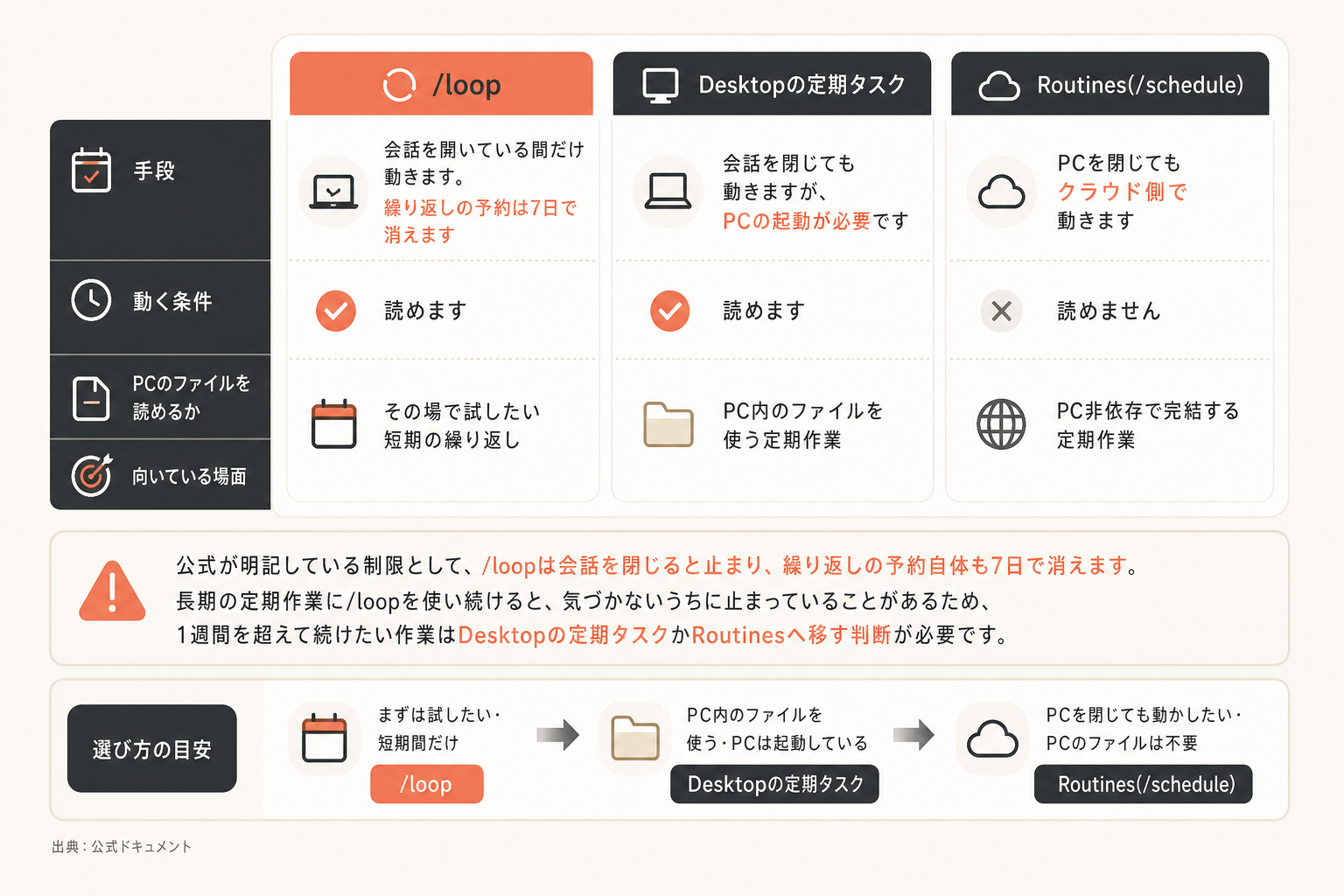
Task: Click the text PC非依存で完結する定期作業
Action: 1148,425
